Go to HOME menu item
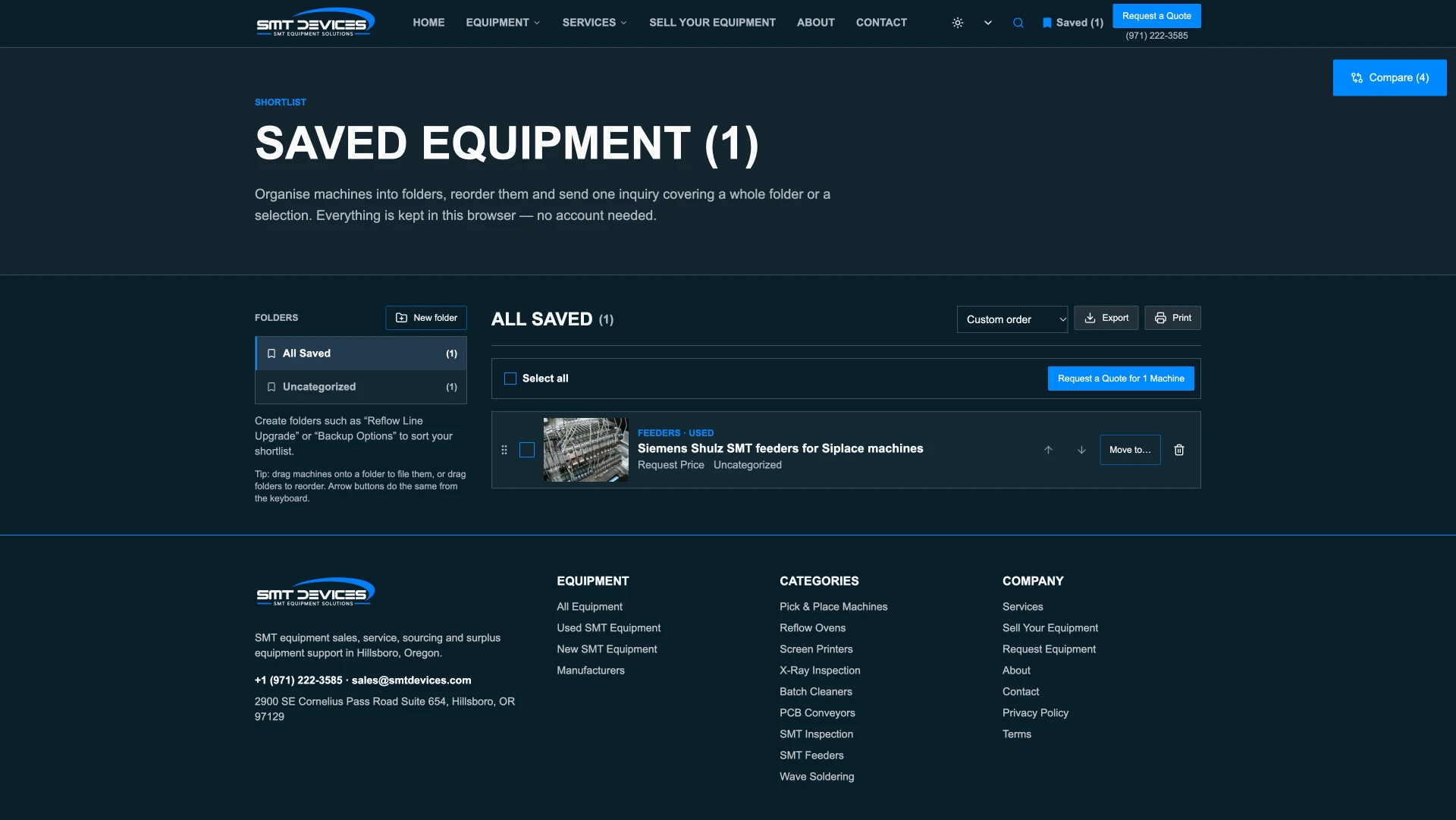This screenshot has width=1456, height=820. pos(428,23)
